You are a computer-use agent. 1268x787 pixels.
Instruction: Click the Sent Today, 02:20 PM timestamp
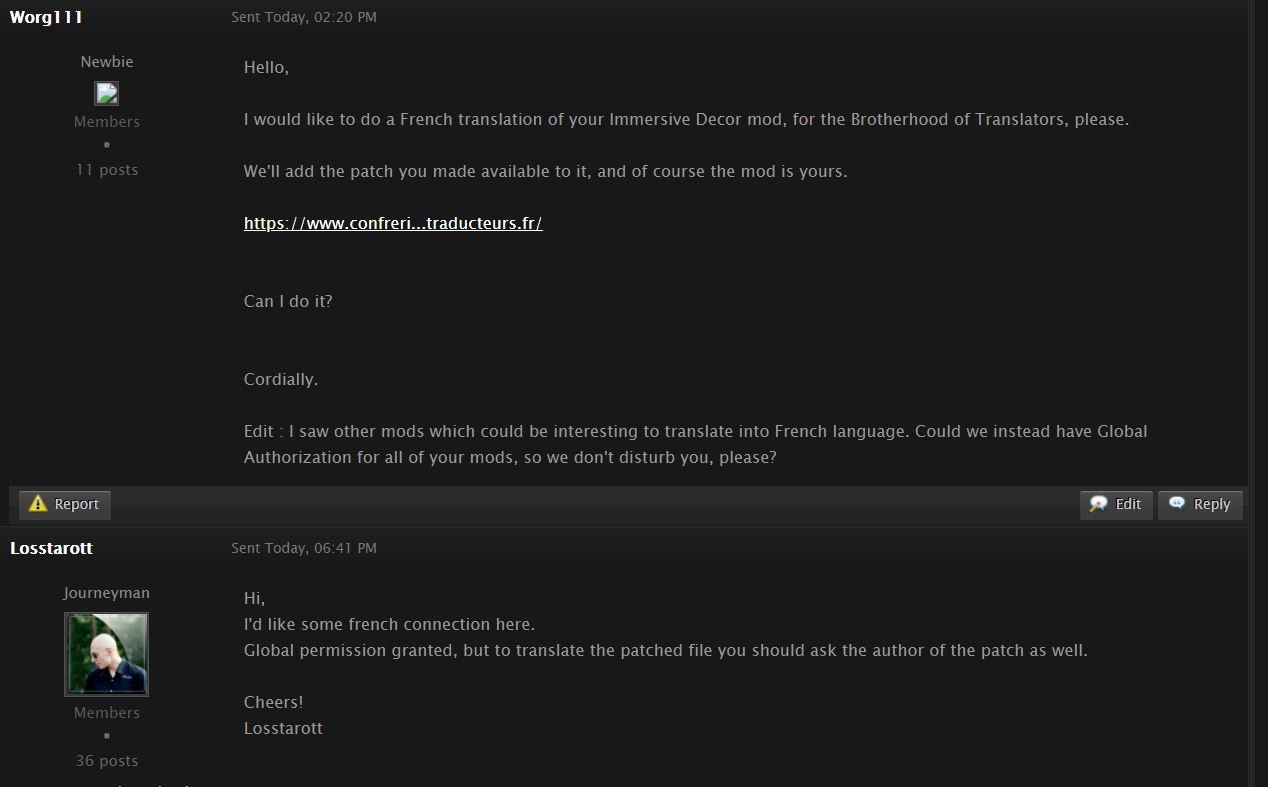(x=304, y=17)
